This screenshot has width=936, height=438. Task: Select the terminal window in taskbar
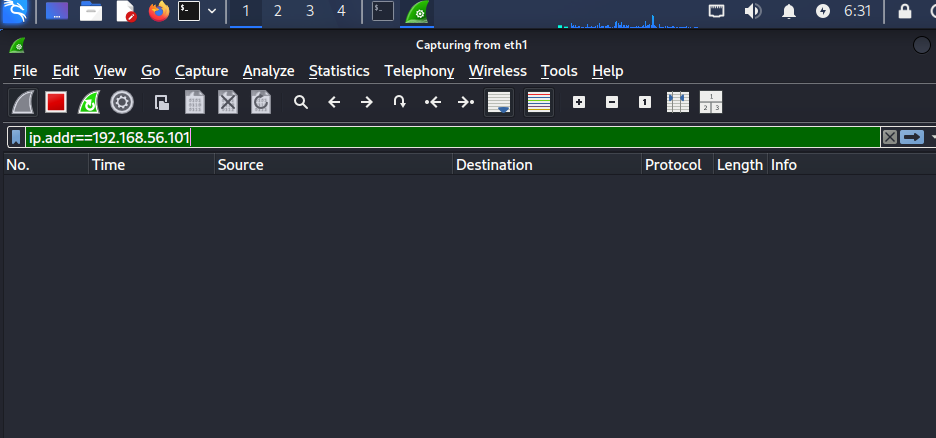(x=383, y=11)
